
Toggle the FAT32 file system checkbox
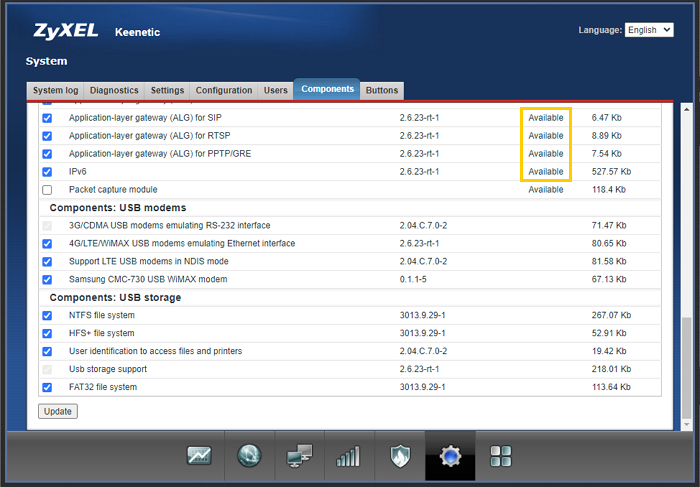point(47,388)
